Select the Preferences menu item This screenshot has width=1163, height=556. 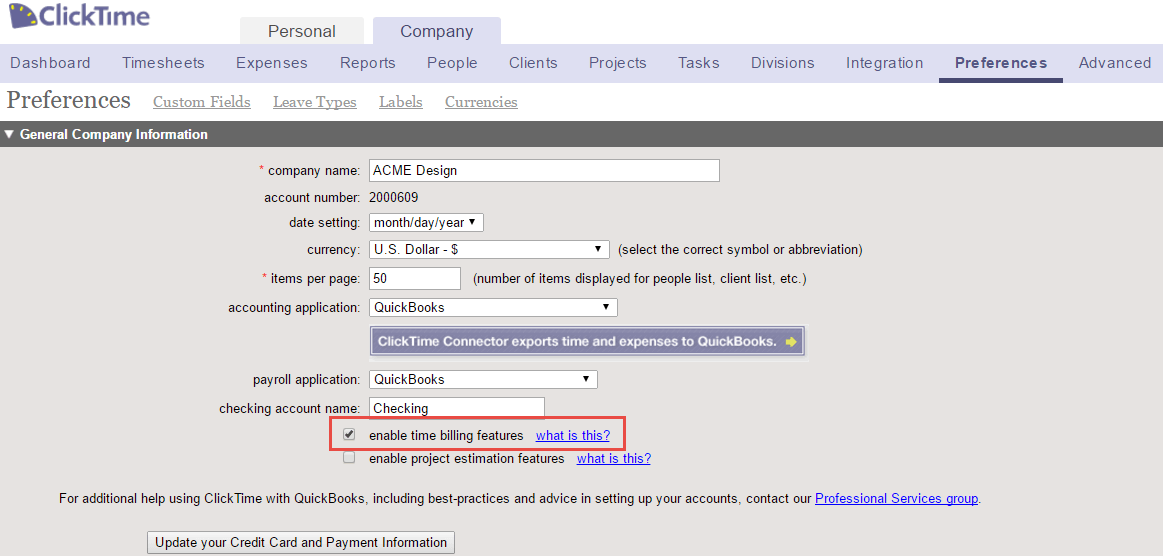point(1001,63)
